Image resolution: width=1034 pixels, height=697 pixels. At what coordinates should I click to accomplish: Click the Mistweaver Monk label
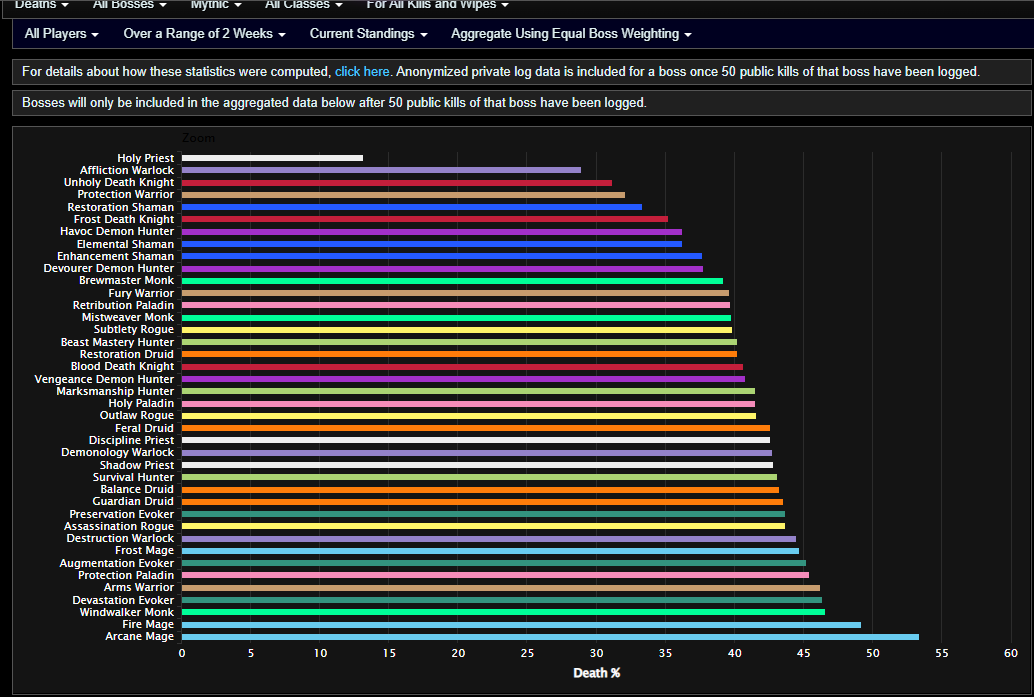coord(128,317)
